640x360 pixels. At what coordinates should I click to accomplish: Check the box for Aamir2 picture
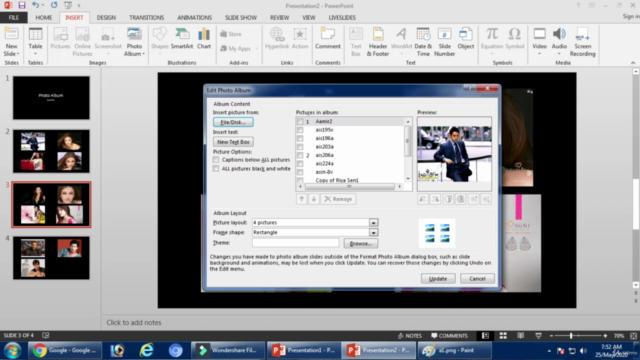300,122
